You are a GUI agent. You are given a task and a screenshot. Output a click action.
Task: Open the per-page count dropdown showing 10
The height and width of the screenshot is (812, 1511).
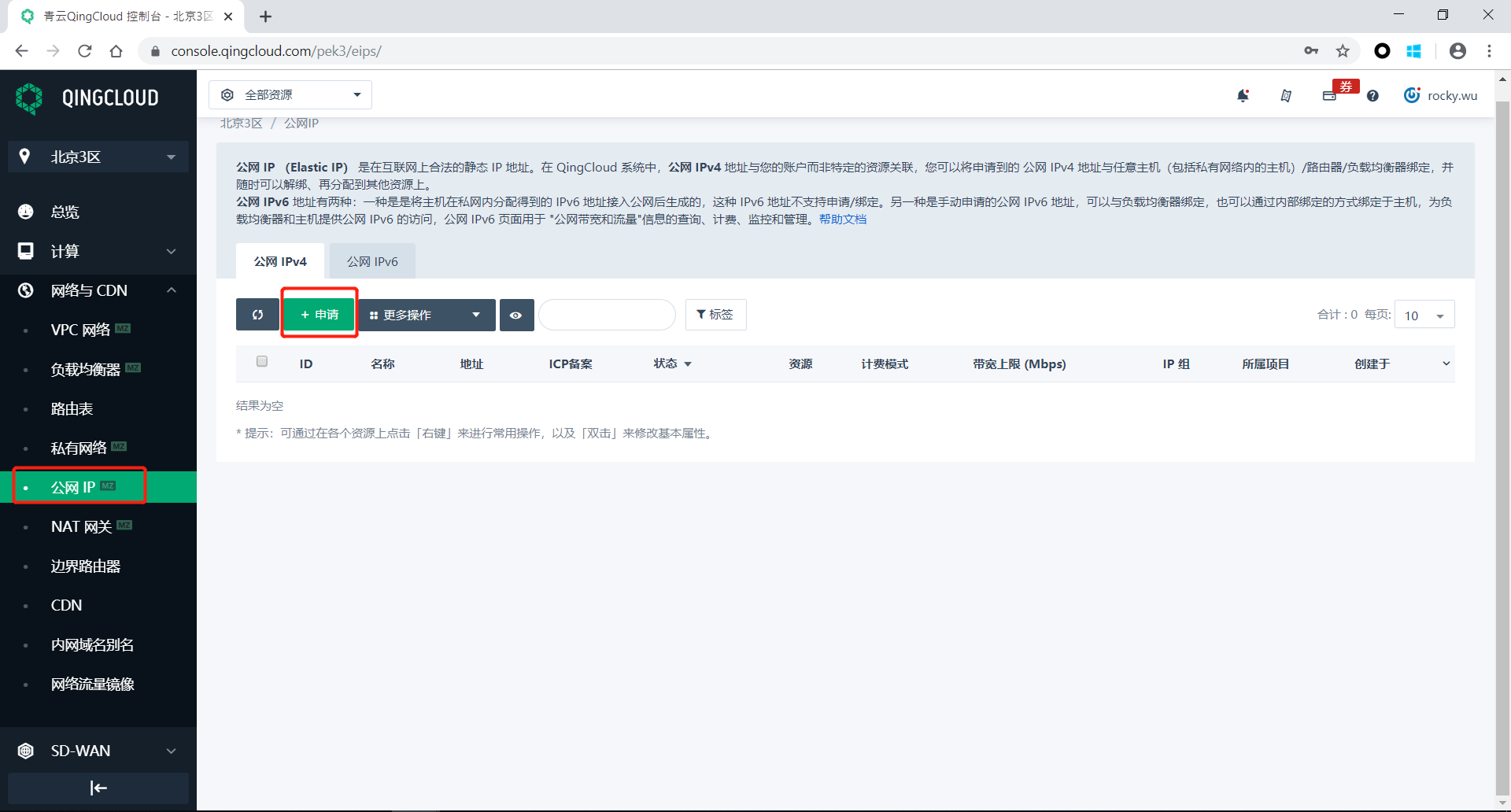(x=1424, y=315)
